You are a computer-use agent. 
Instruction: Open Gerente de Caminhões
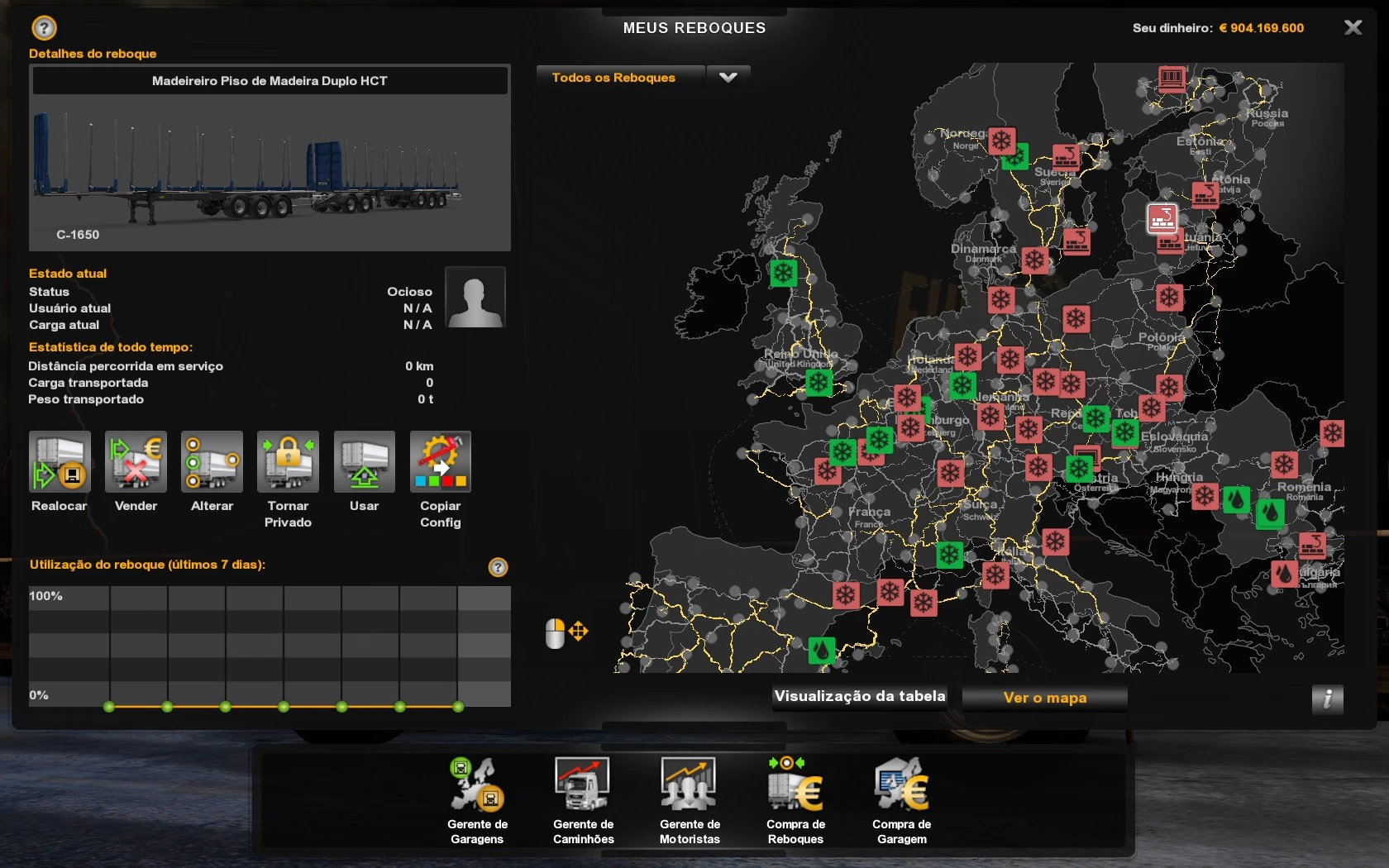pos(583,786)
